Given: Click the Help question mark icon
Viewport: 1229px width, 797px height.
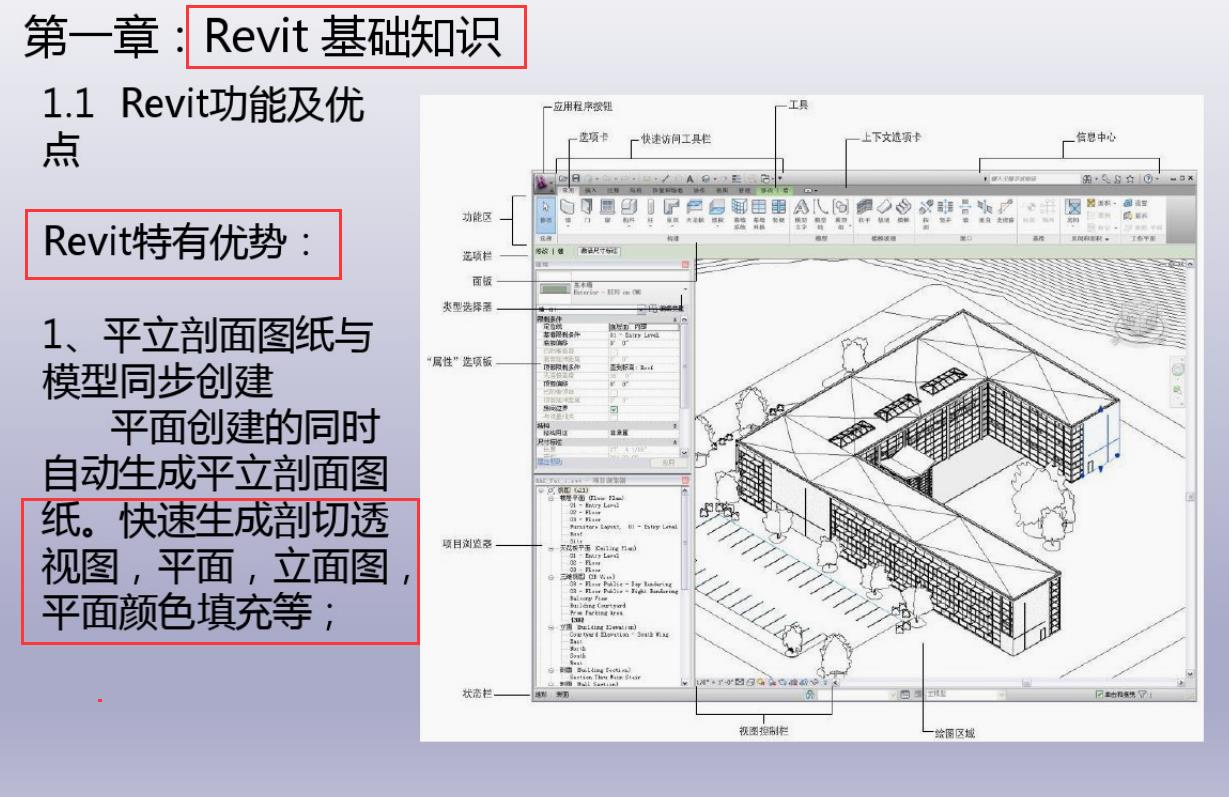Looking at the screenshot, I should click(1149, 178).
